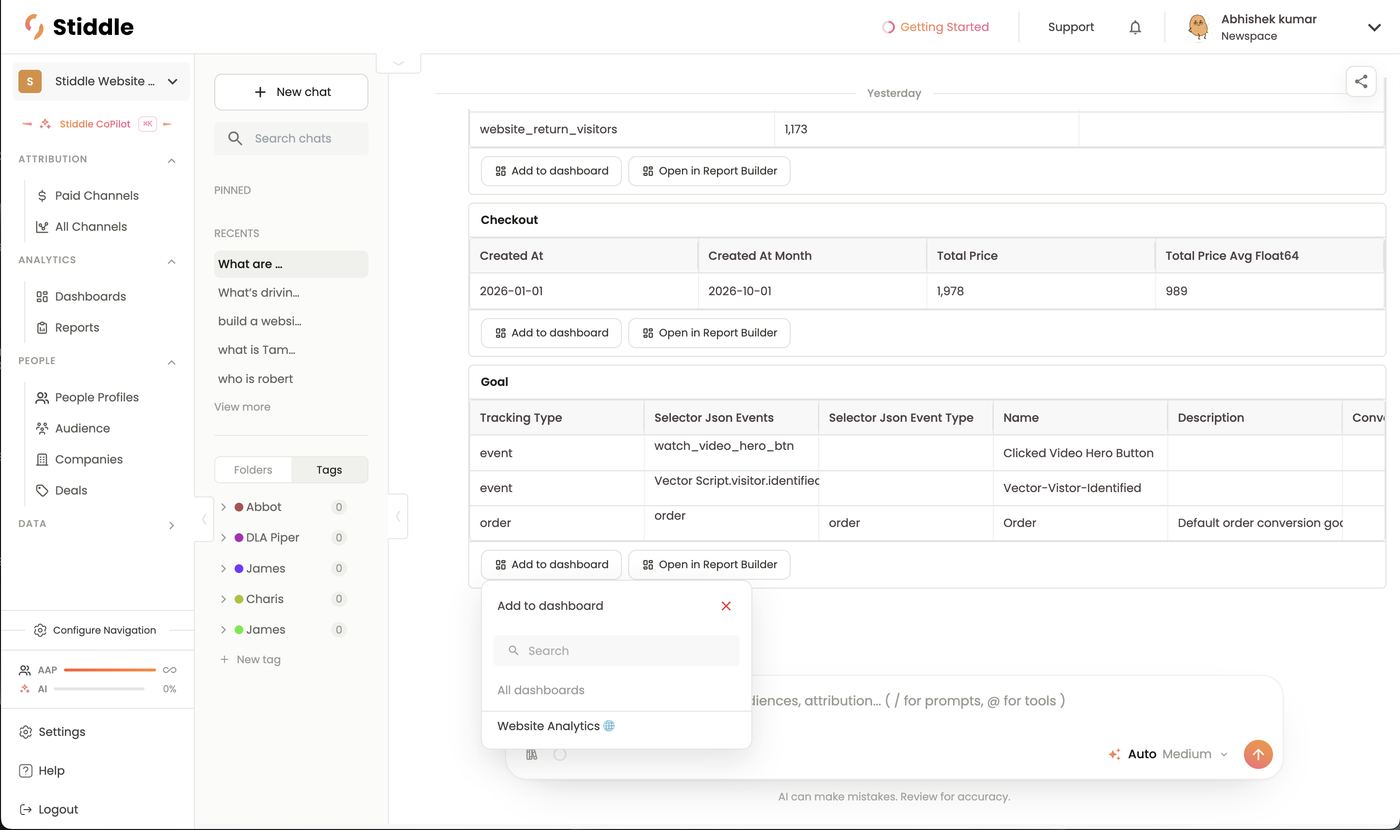Open Companies

(x=88, y=460)
